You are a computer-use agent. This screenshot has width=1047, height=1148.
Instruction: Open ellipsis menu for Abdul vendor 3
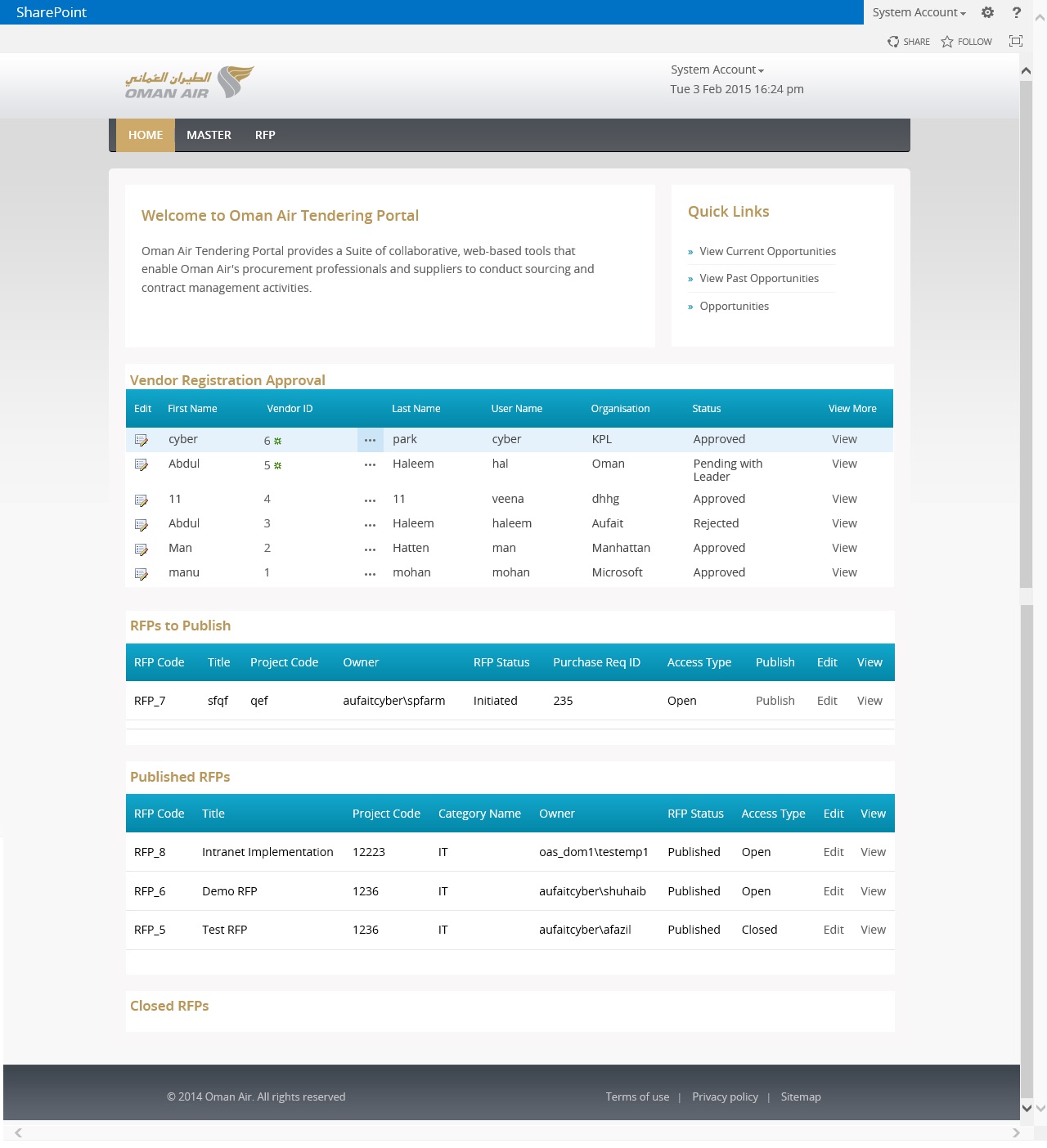click(370, 524)
